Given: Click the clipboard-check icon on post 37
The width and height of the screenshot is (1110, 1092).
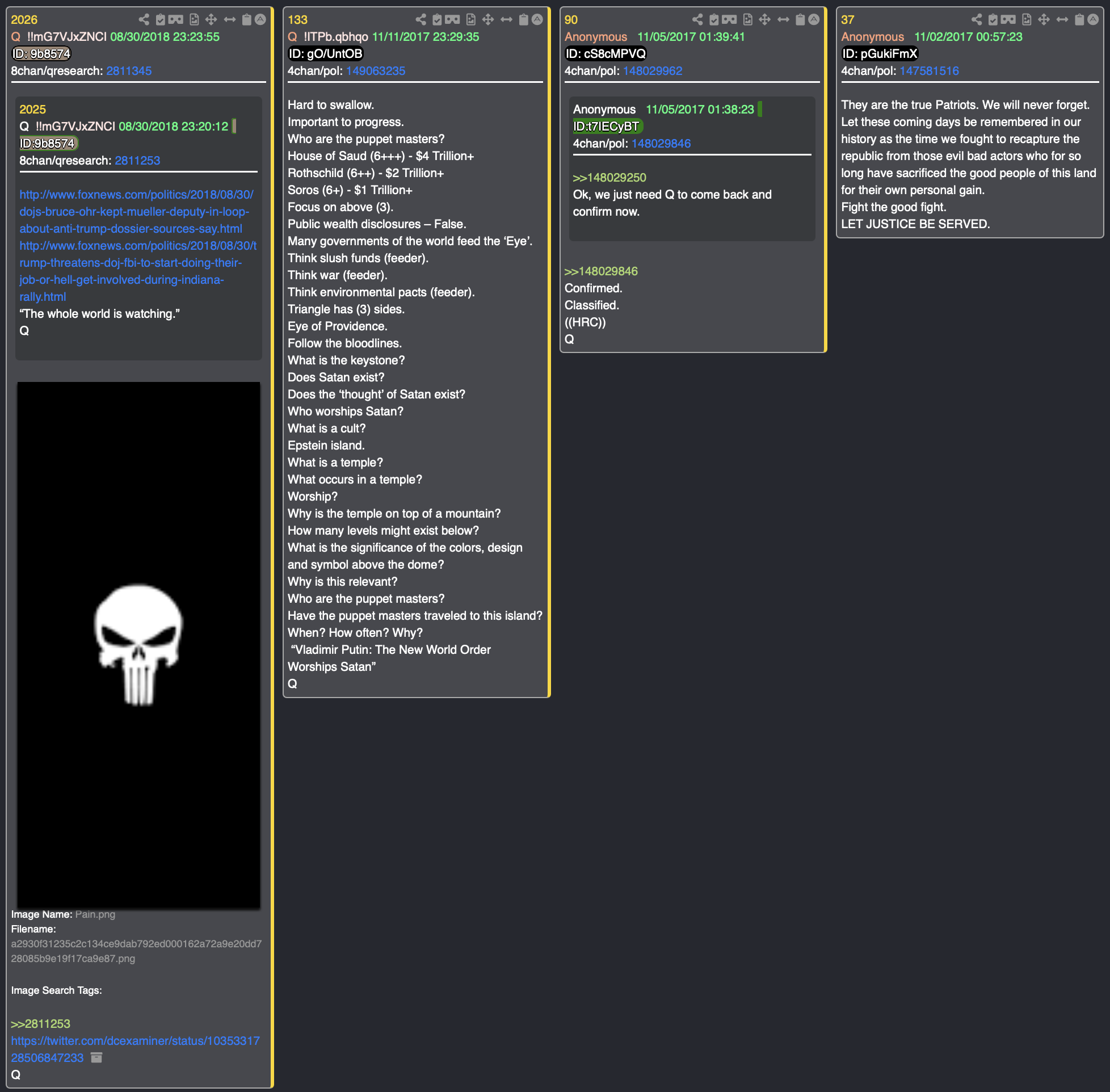Looking at the screenshot, I should [993, 19].
